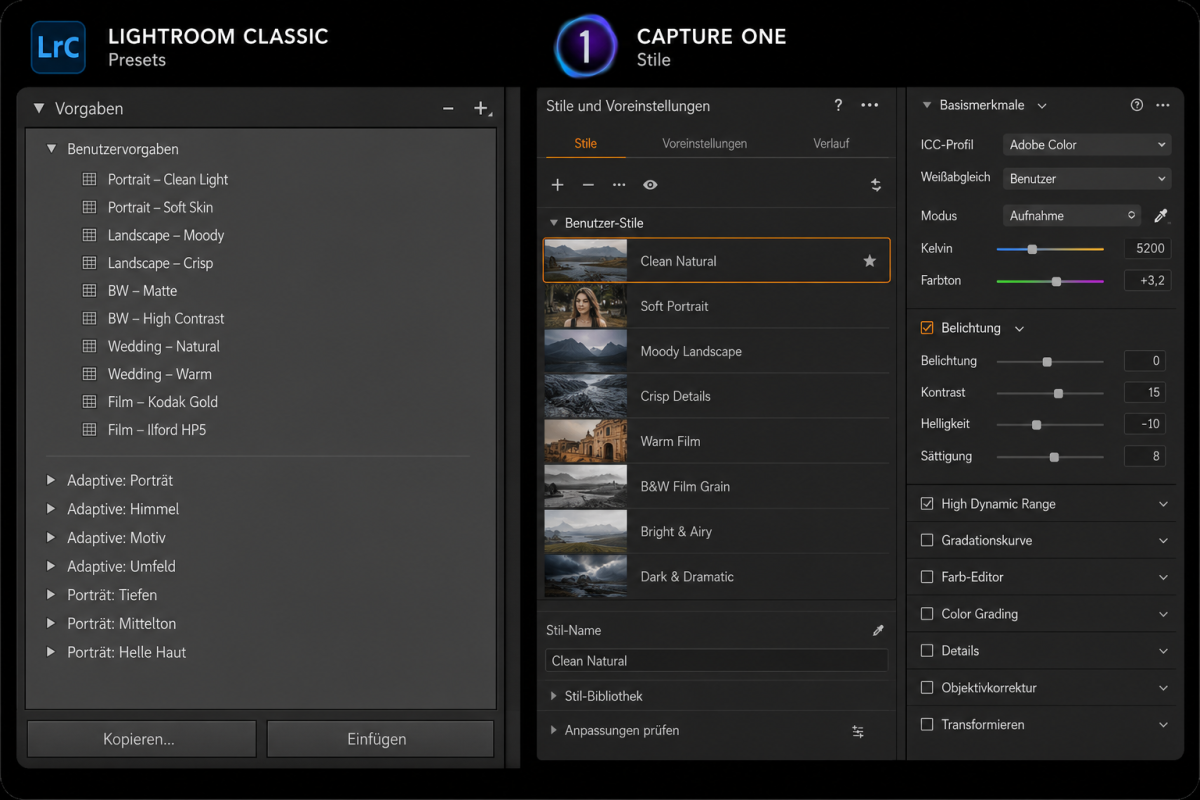This screenshot has height=800, width=1200.
Task: Click the Kelvin value field 5200
Action: coord(1146,248)
